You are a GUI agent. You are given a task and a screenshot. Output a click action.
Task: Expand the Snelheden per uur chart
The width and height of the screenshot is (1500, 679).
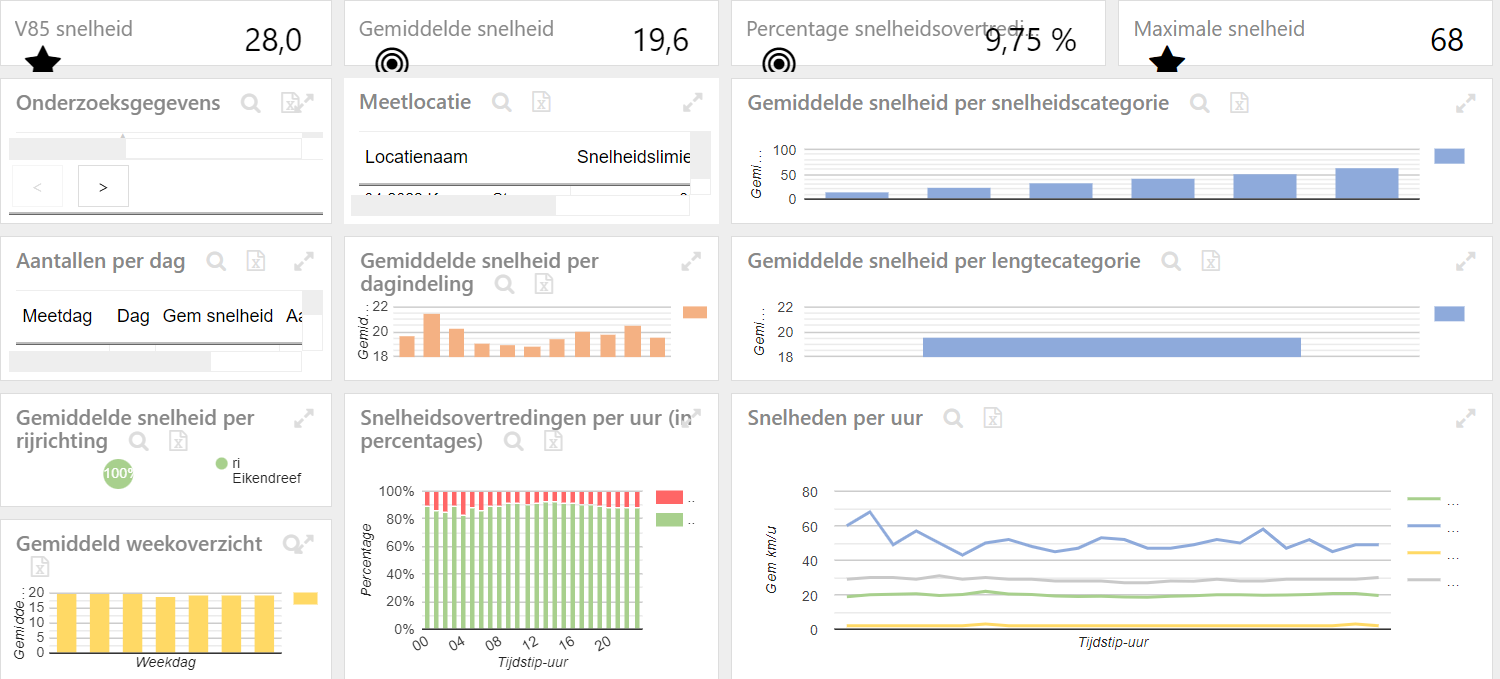coord(1465,418)
